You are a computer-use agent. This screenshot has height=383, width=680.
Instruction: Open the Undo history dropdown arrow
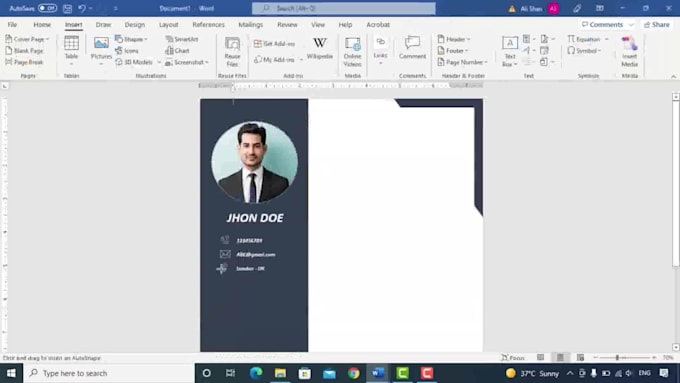click(91, 8)
